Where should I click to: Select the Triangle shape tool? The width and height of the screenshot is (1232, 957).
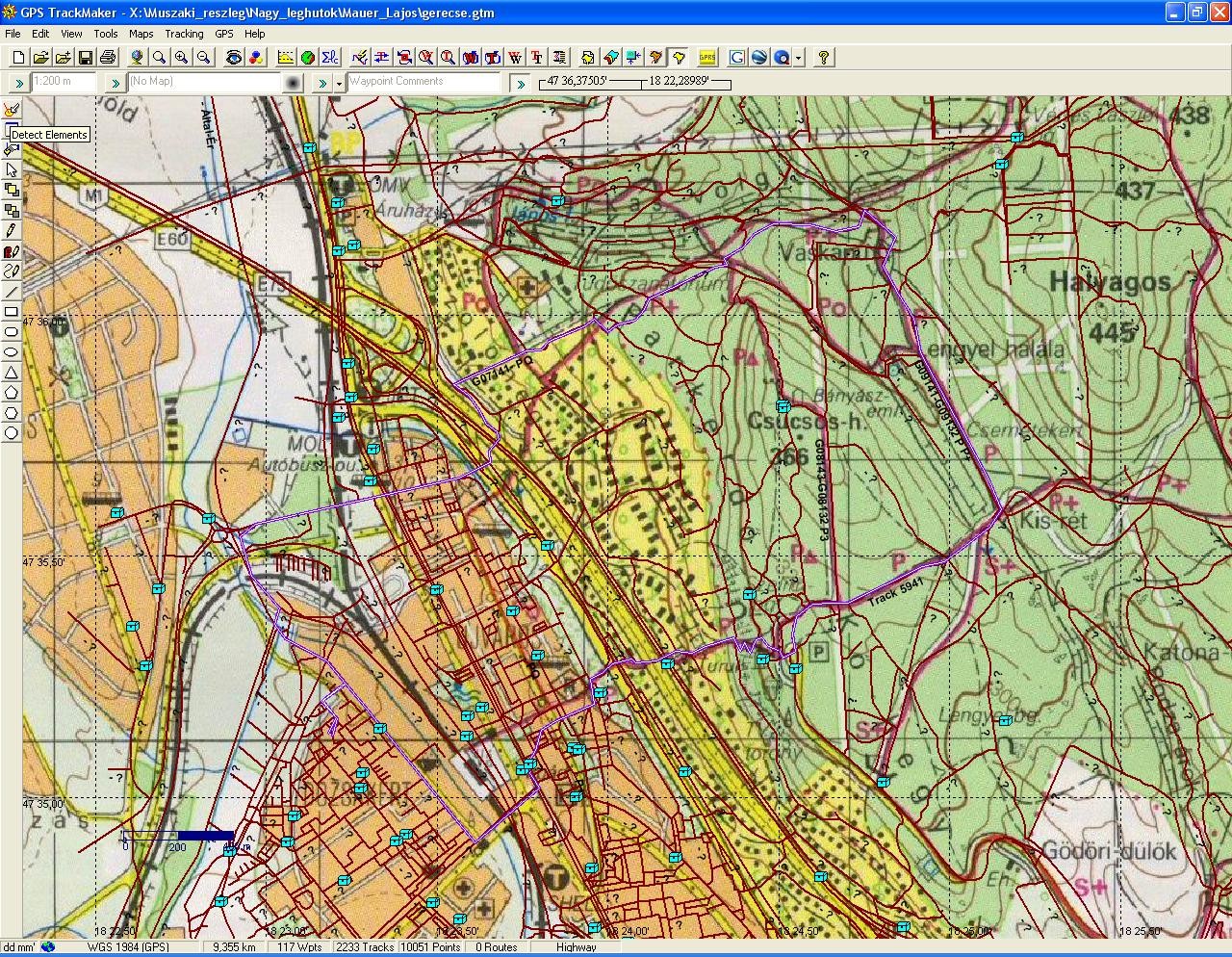[12, 373]
